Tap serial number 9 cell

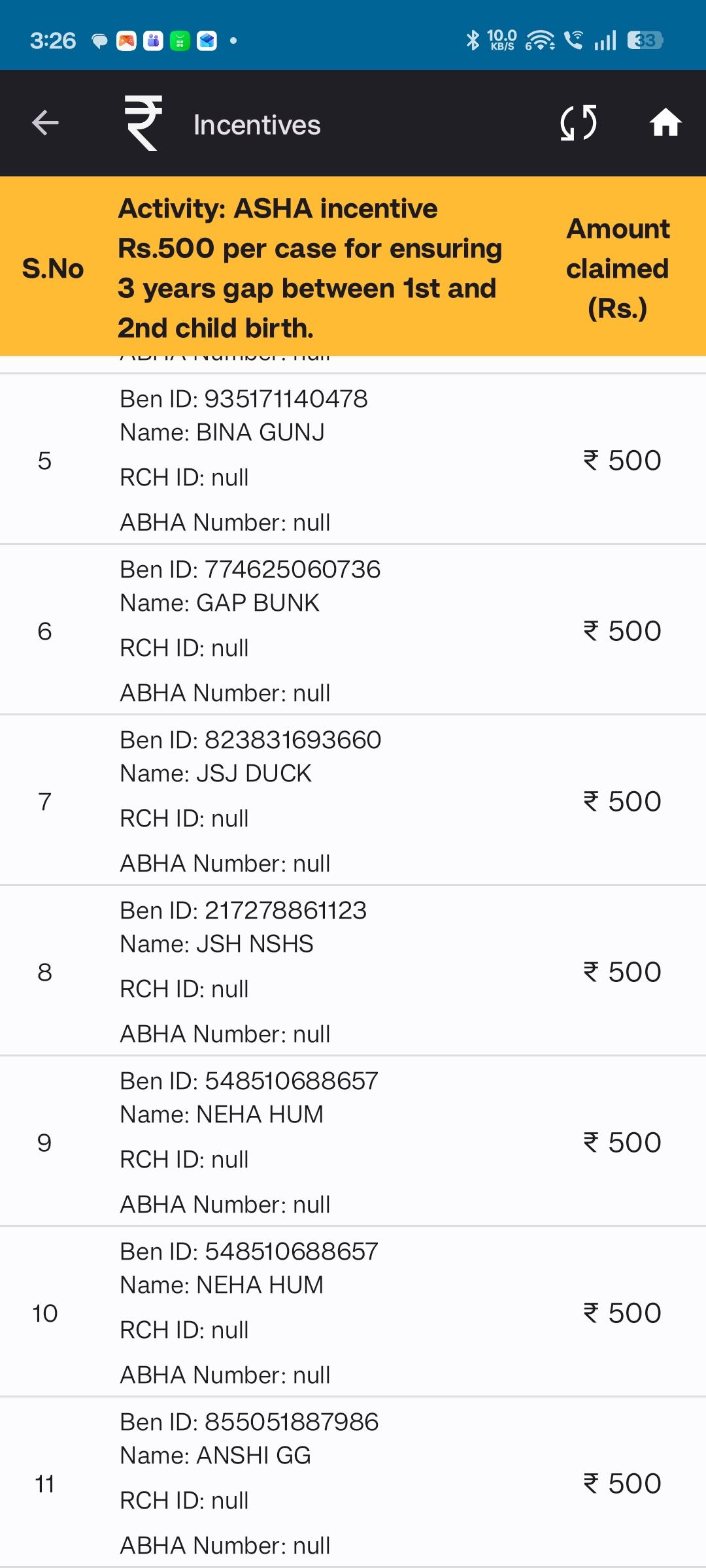pyautogui.click(x=44, y=1143)
